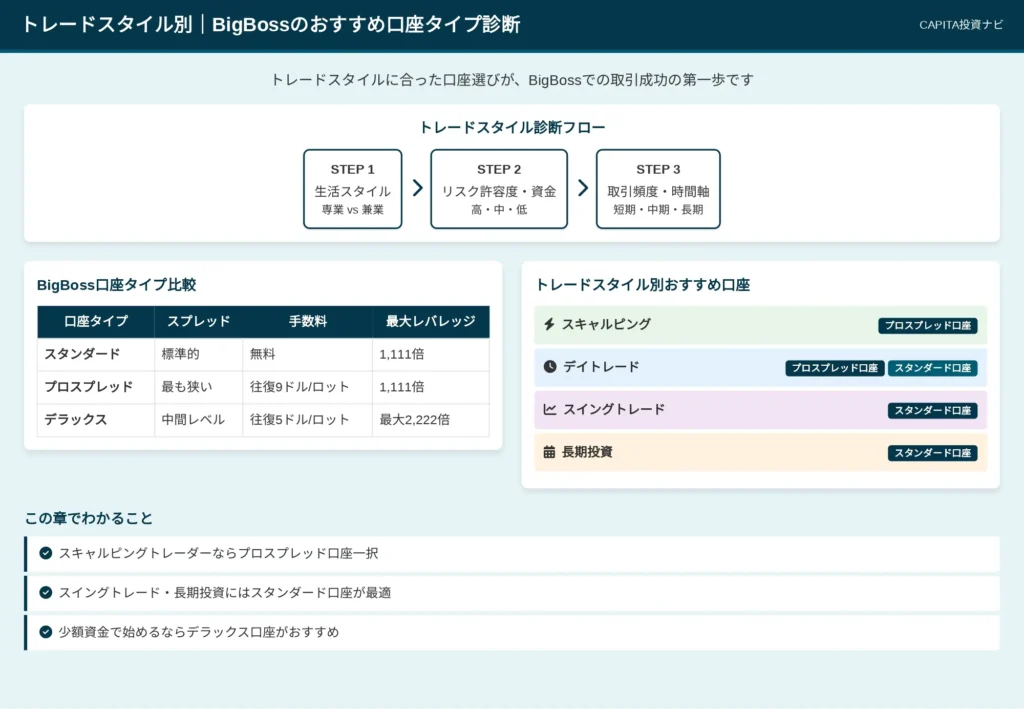Viewport: 1024px width, 709px height.
Task: Select the スタンダード account type cell in the table
Action: (x=96, y=354)
